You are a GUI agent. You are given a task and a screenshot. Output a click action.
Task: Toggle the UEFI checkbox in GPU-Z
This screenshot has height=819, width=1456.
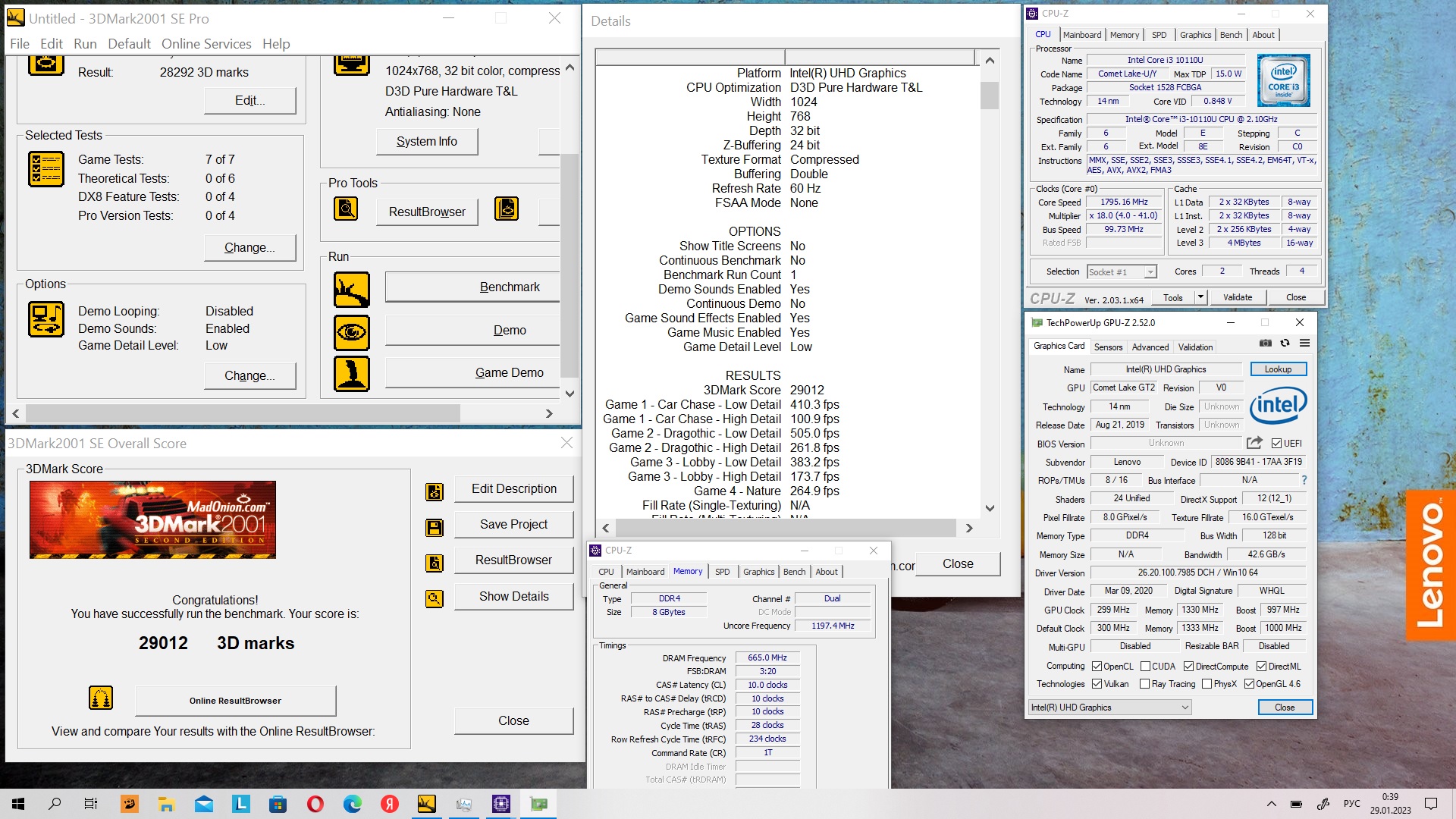[1277, 444]
